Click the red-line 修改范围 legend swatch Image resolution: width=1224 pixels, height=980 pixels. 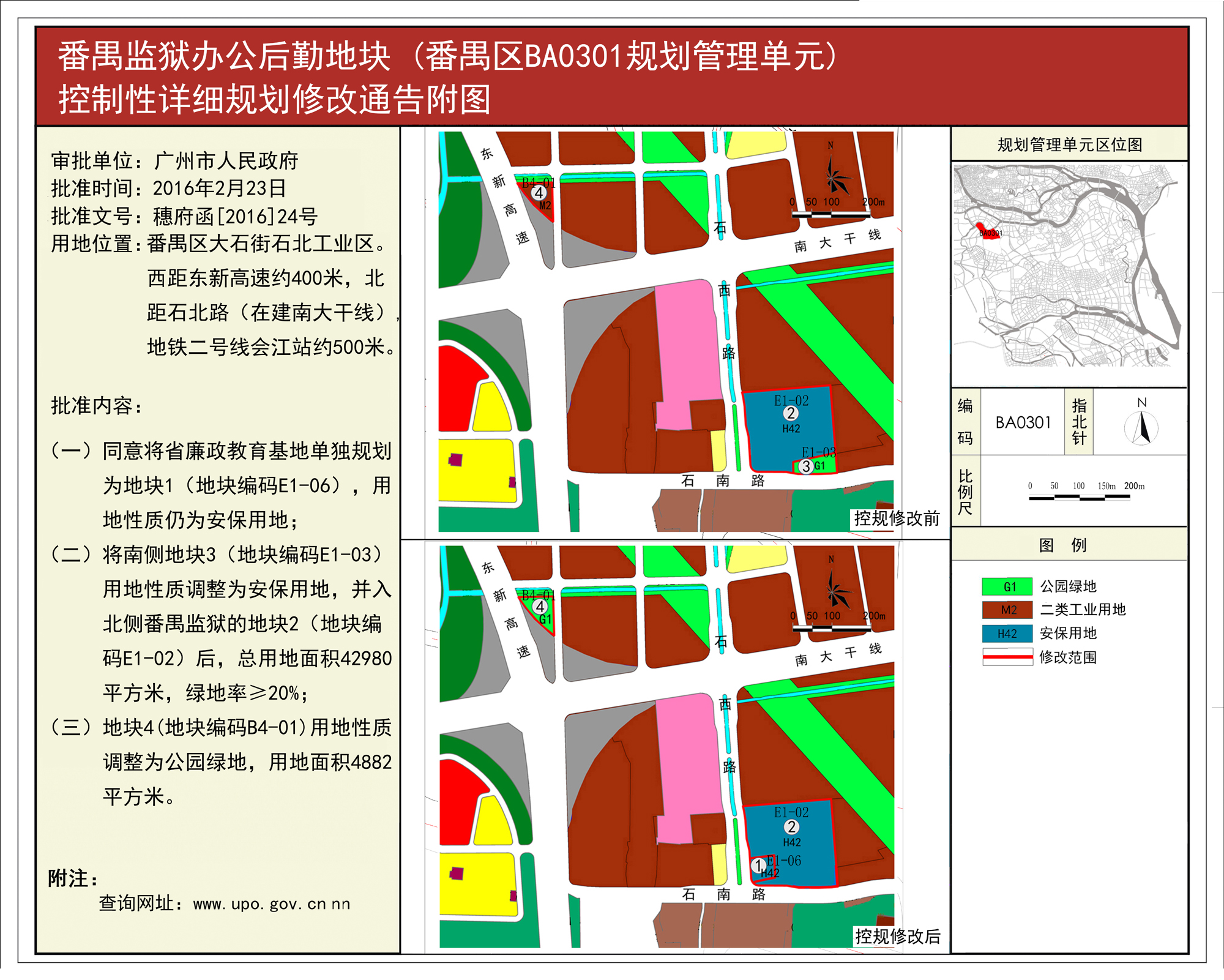(1007, 657)
